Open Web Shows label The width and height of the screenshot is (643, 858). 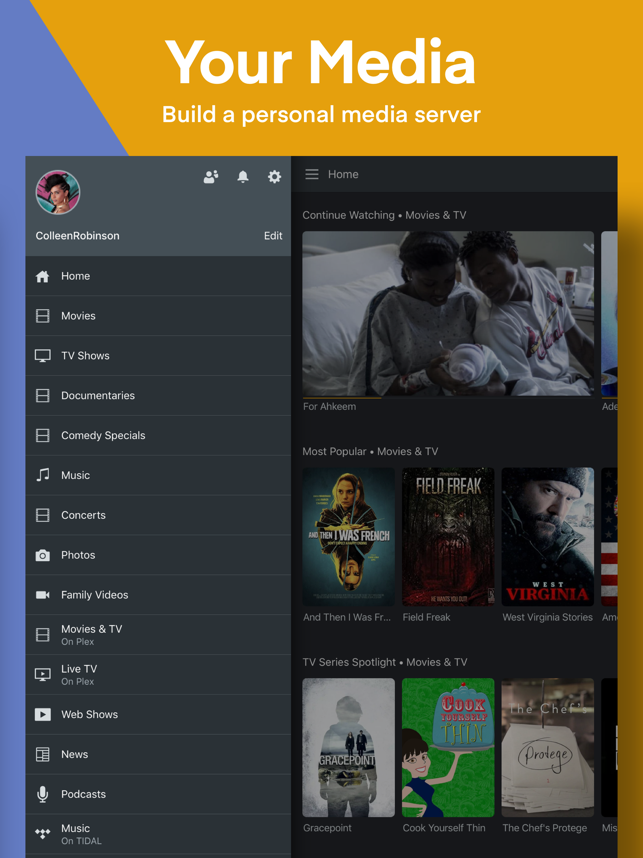[90, 715]
